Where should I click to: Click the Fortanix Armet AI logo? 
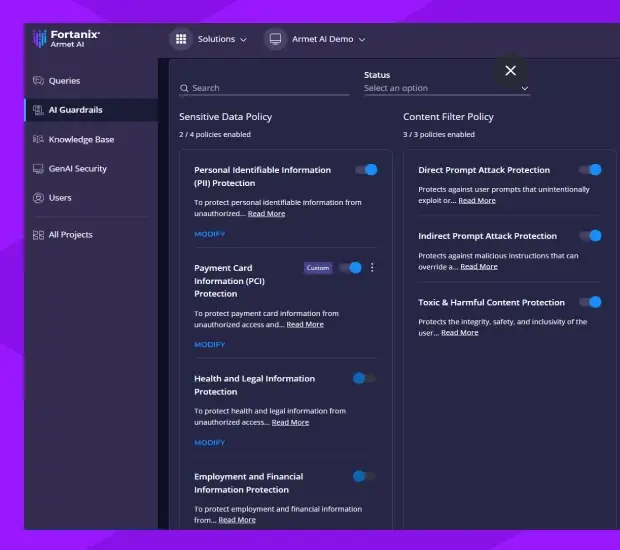click(66, 38)
